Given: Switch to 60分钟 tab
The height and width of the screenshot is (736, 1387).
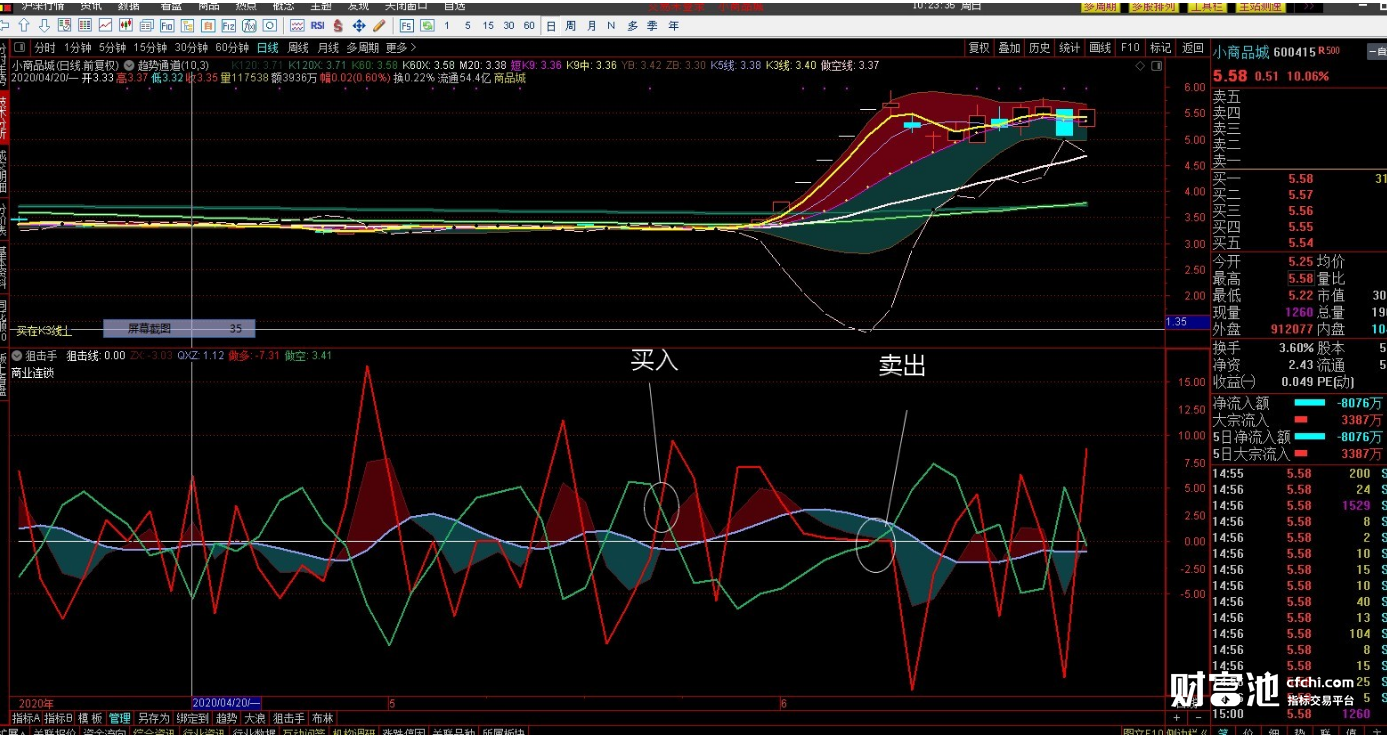Looking at the screenshot, I should point(232,47).
